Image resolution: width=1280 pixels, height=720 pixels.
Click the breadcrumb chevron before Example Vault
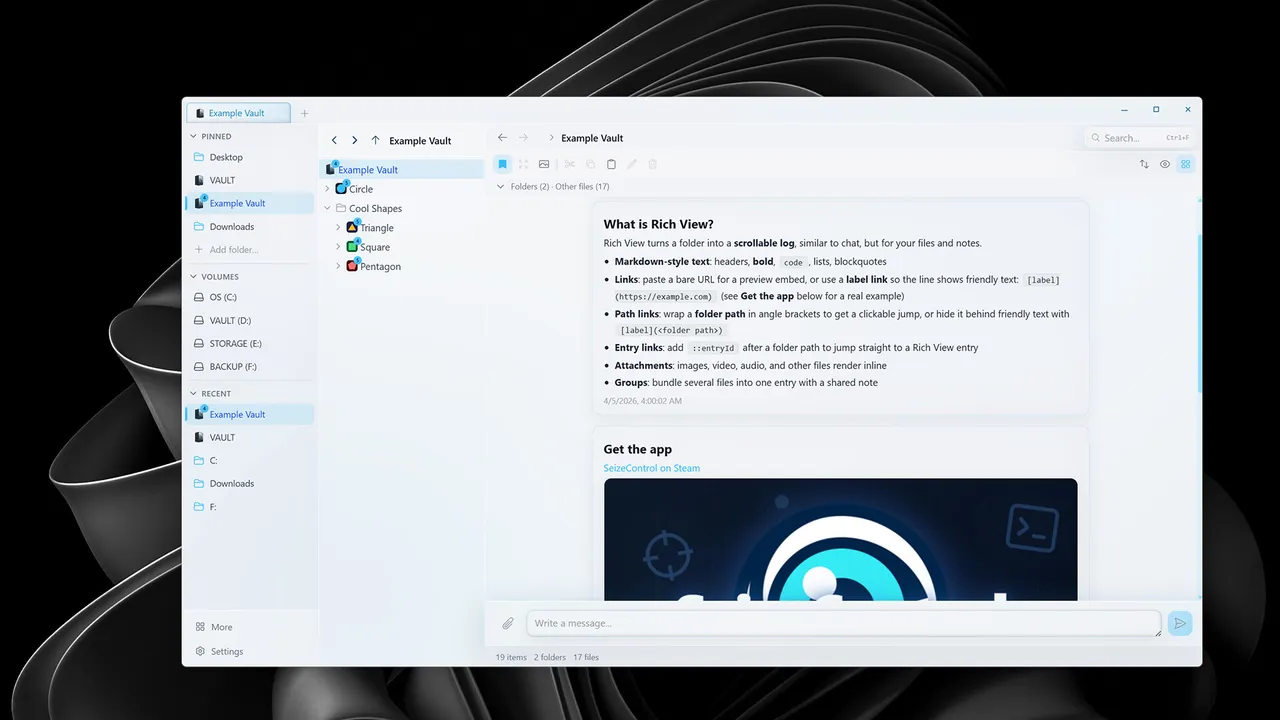tap(550, 138)
